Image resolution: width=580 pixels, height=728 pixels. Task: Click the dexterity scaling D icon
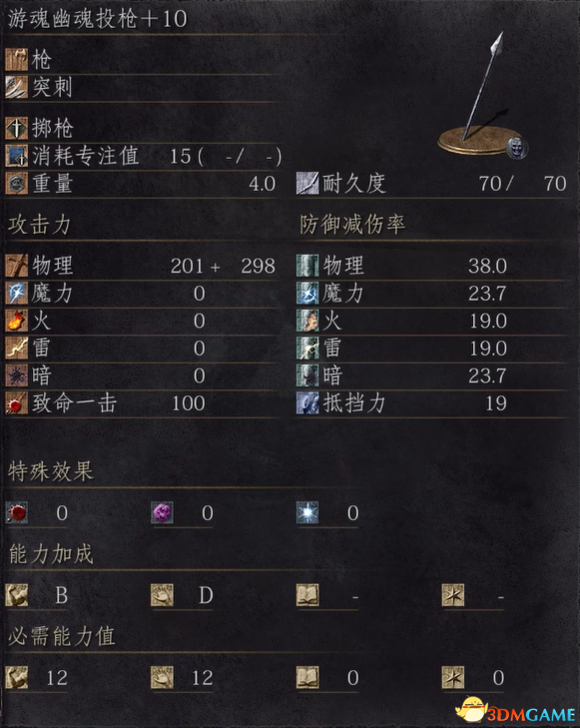162,595
